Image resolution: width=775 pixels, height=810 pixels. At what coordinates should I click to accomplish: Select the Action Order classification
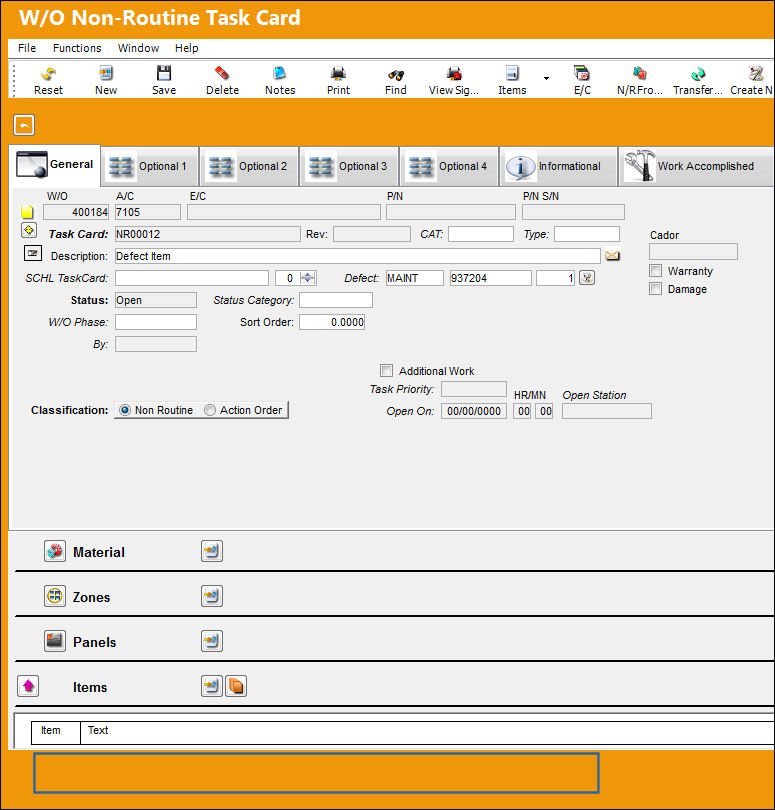[x=209, y=410]
